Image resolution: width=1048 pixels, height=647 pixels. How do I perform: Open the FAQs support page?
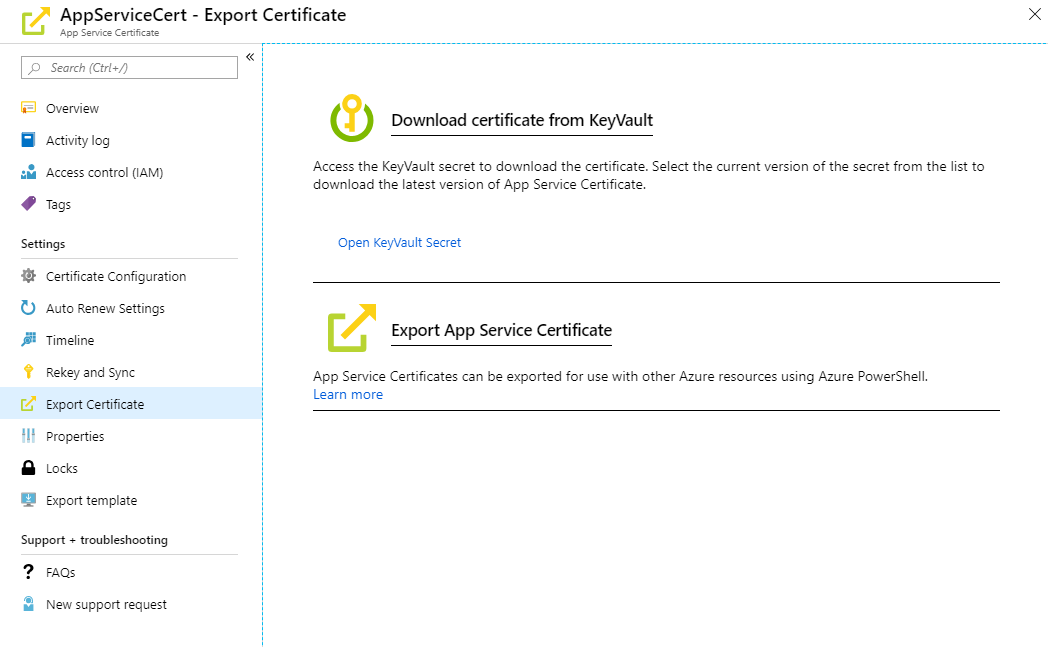pos(60,572)
